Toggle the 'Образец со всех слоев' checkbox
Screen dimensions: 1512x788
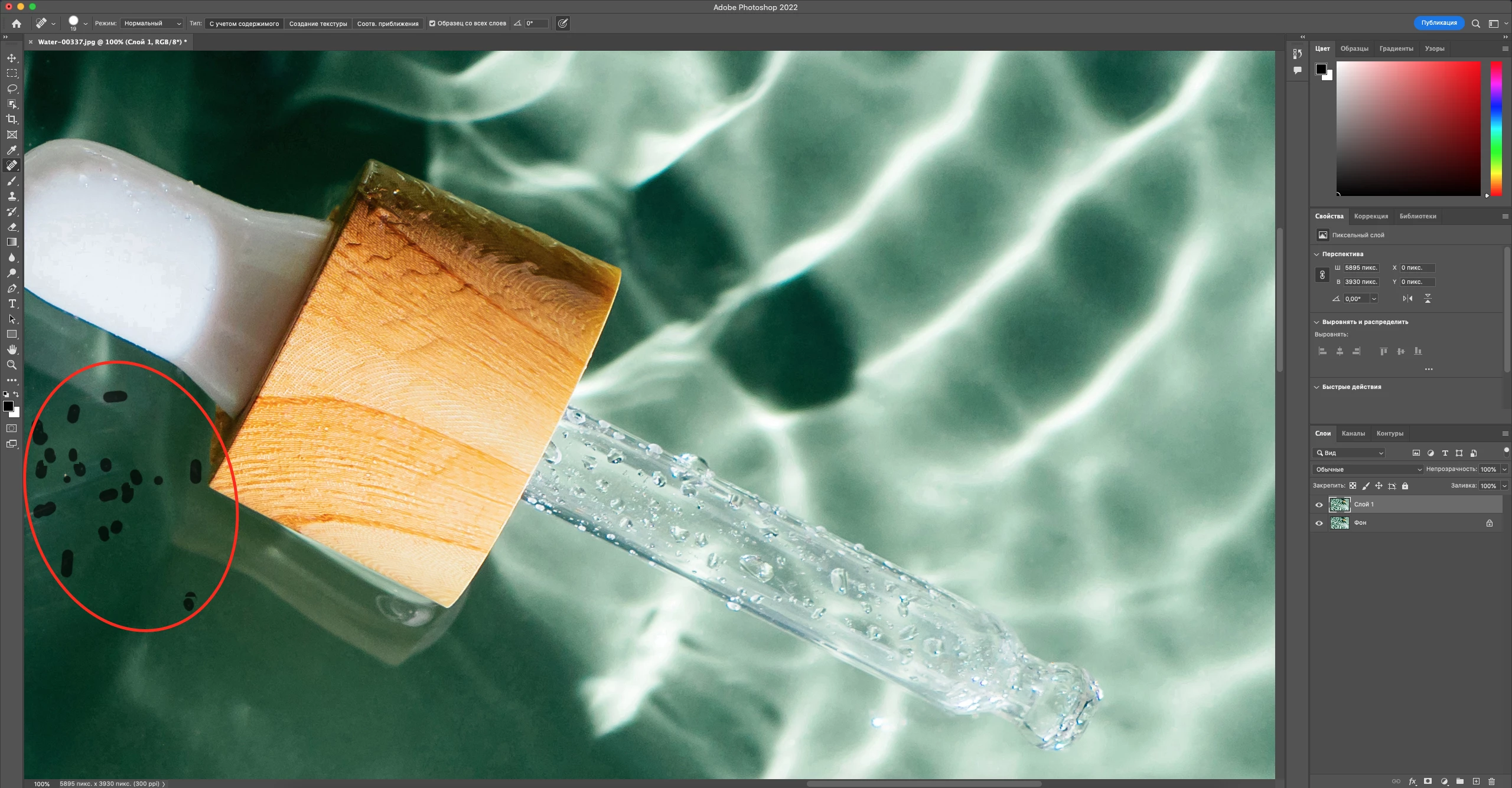click(432, 24)
